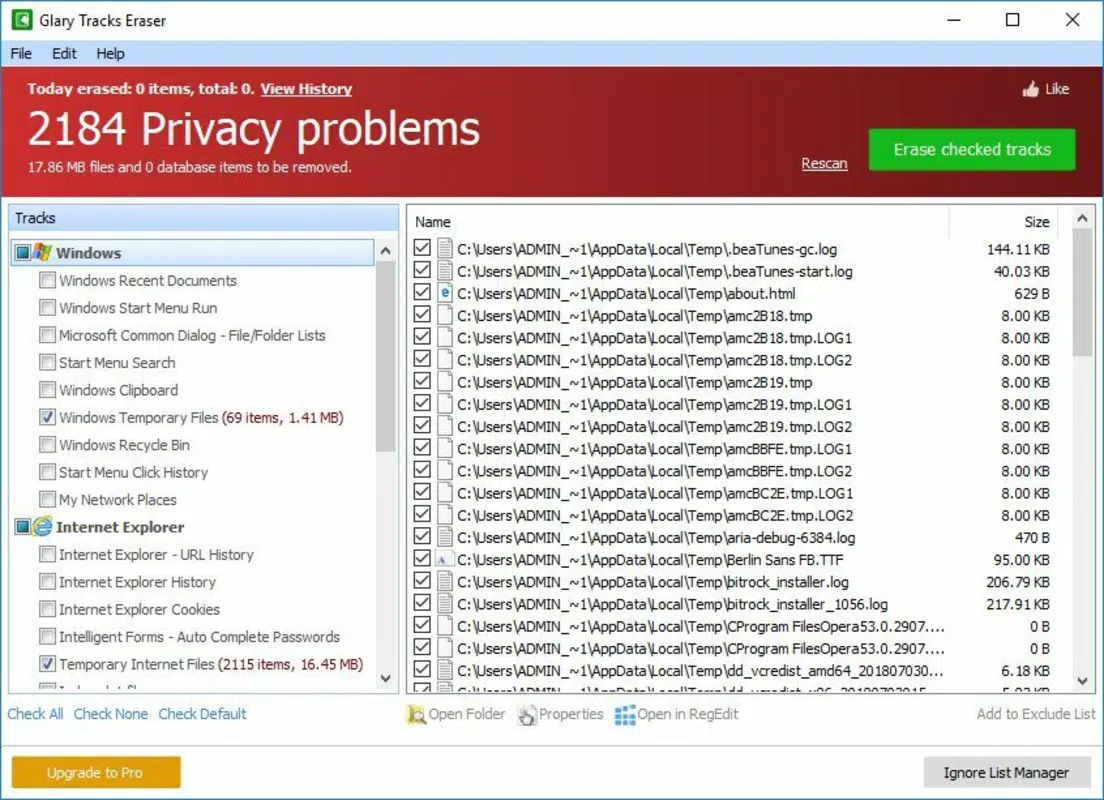Click the file icon for dd_vcredist_amd64 log

[444, 670]
